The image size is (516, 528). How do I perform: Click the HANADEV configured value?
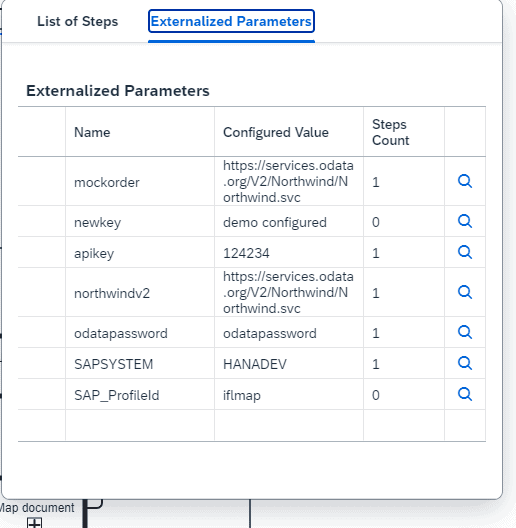point(255,364)
